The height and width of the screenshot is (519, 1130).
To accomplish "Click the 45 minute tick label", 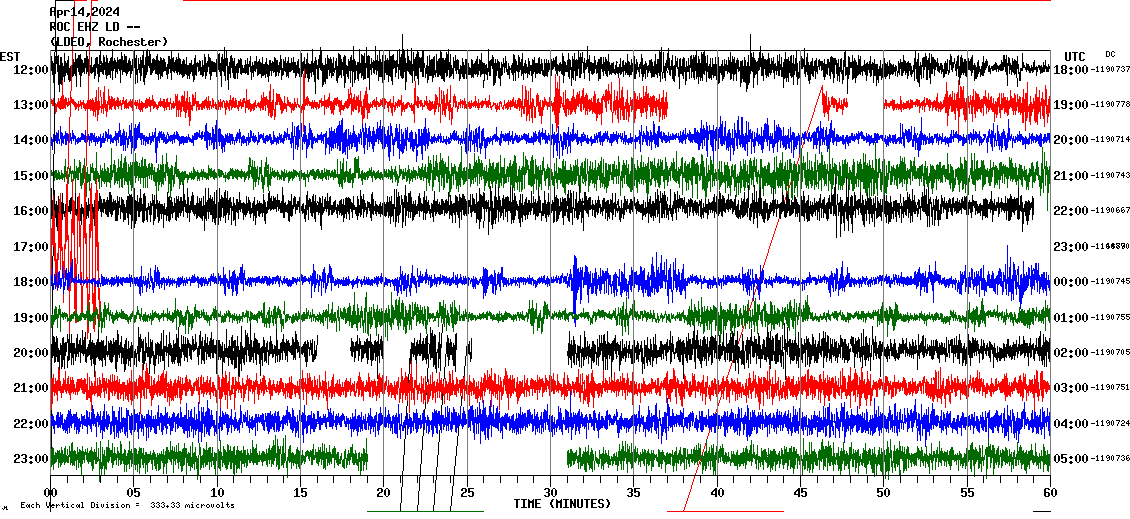I will (800, 492).
